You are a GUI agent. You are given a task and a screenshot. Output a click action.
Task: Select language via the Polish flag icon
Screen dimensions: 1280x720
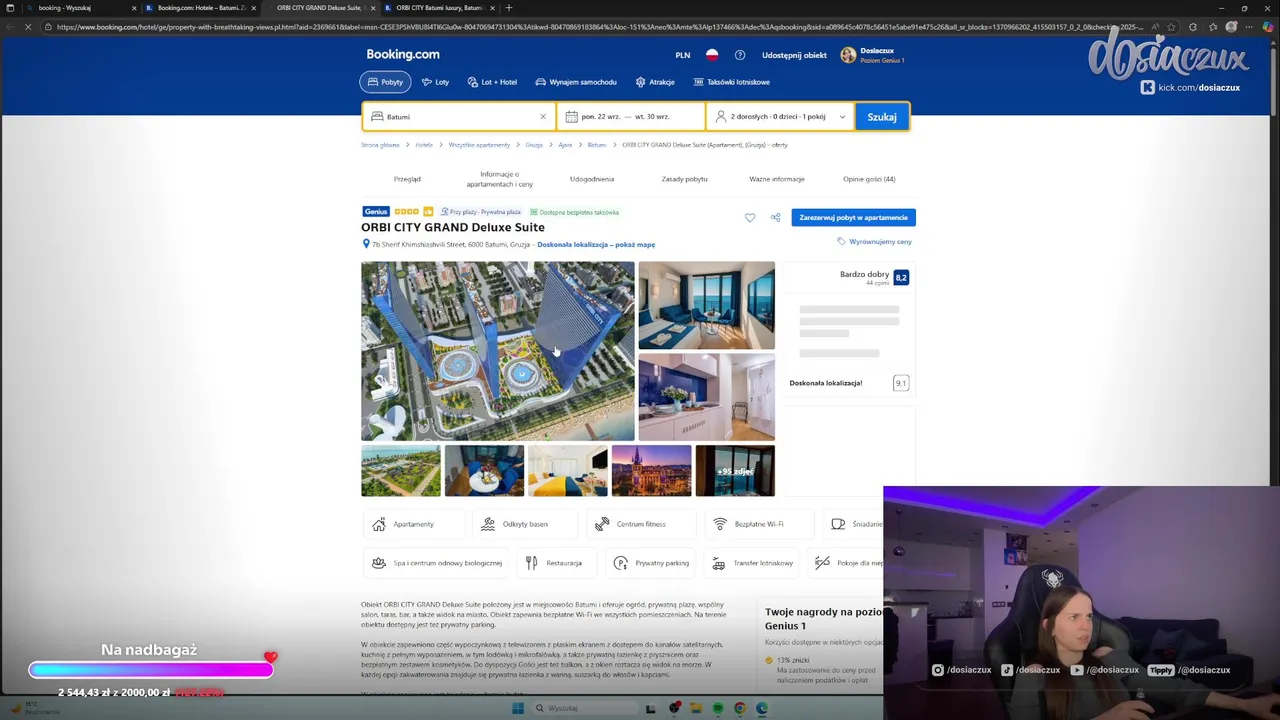(713, 55)
